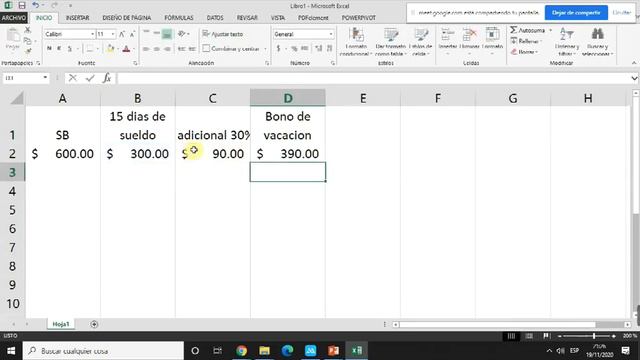This screenshot has height=360, width=640.
Task: Align cell text left
Action: [x=146, y=49]
